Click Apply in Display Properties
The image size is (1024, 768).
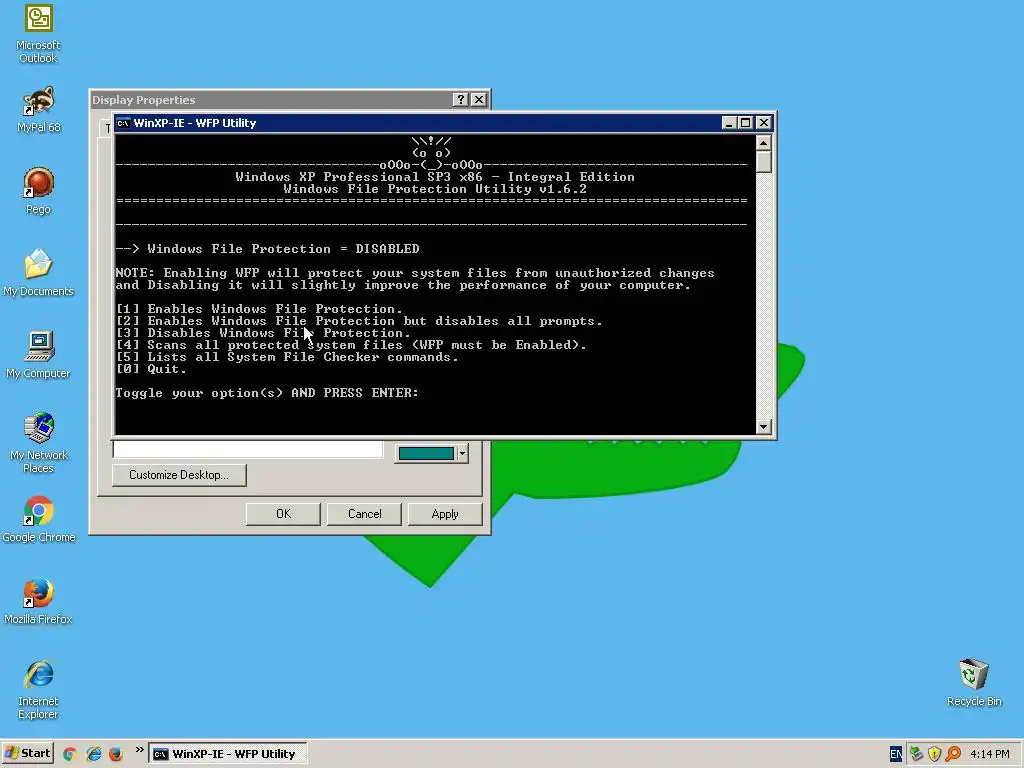(445, 514)
